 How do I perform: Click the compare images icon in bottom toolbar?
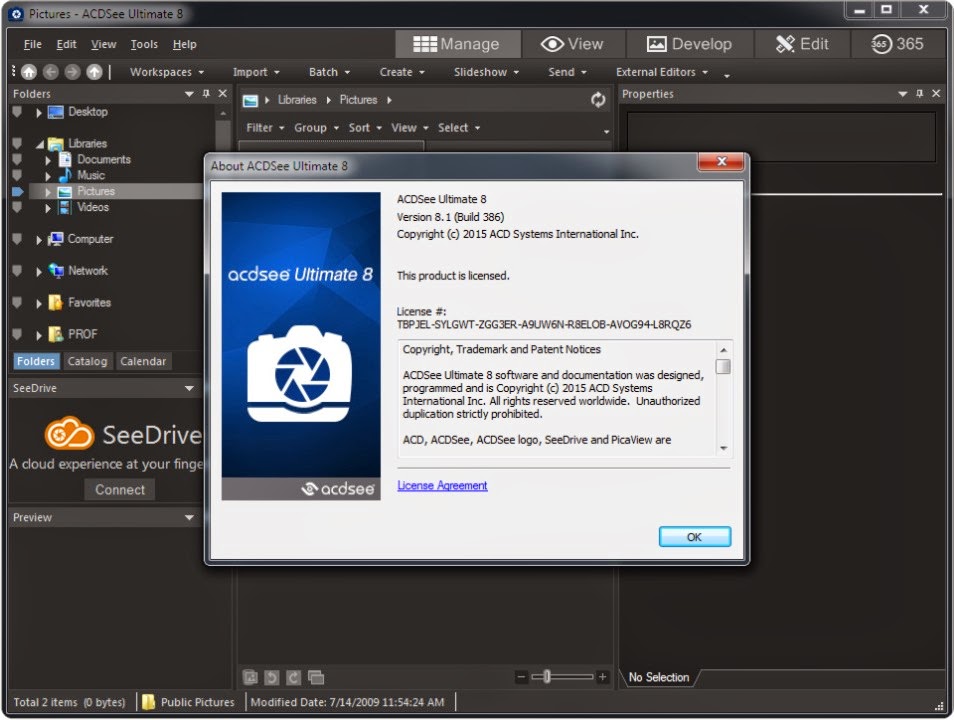coord(316,677)
